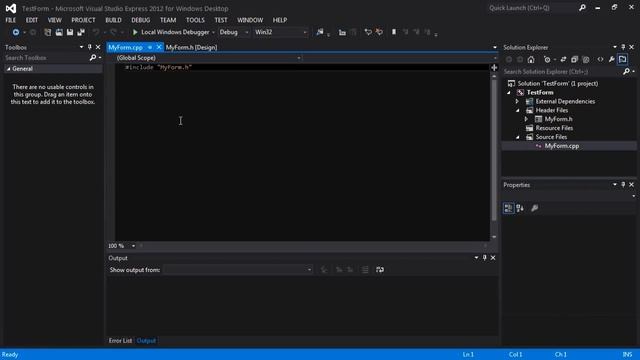640x360 pixels.
Task: Collapse the General group in Toolbox
Action: [8, 69]
